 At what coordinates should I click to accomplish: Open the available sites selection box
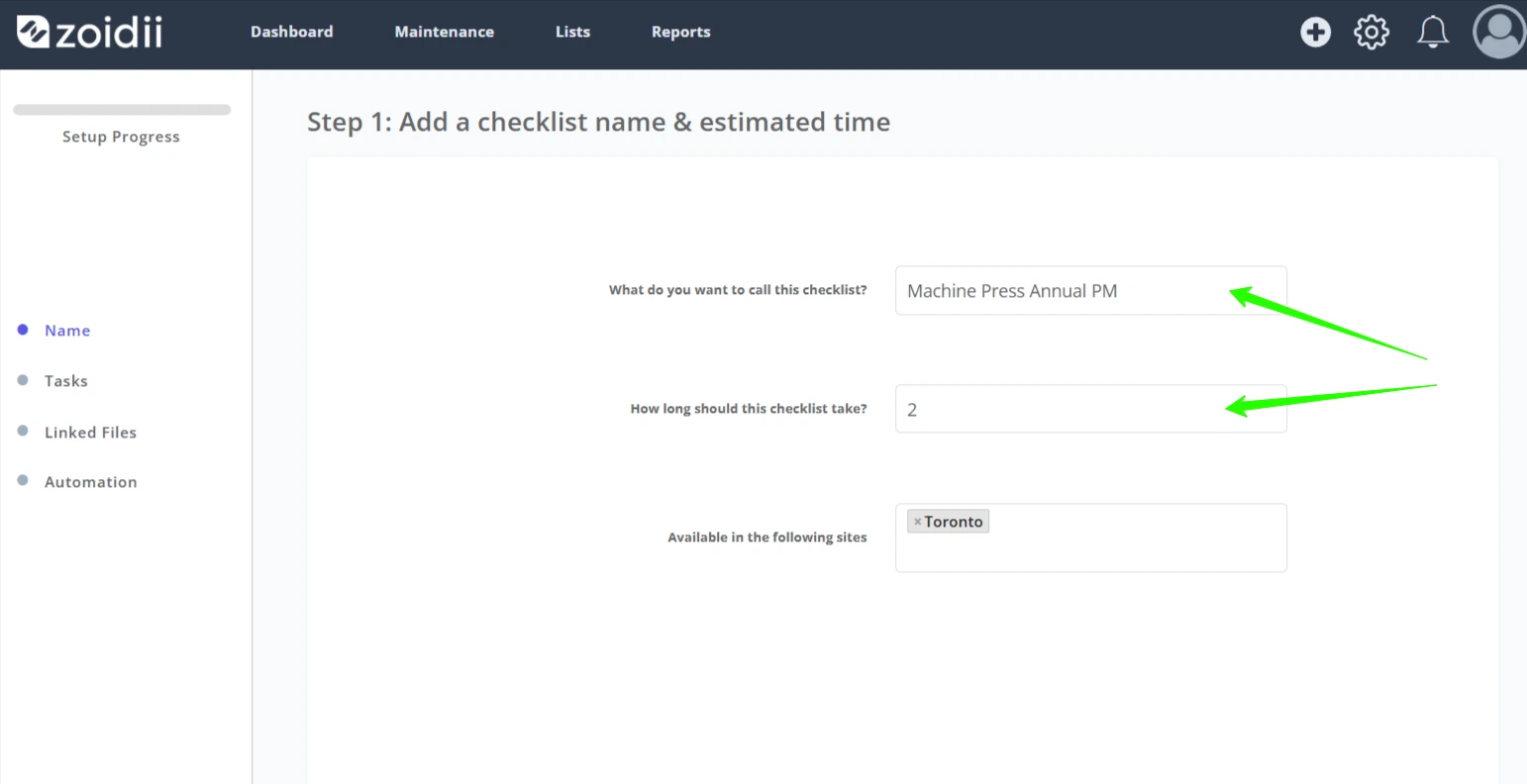(x=1091, y=538)
